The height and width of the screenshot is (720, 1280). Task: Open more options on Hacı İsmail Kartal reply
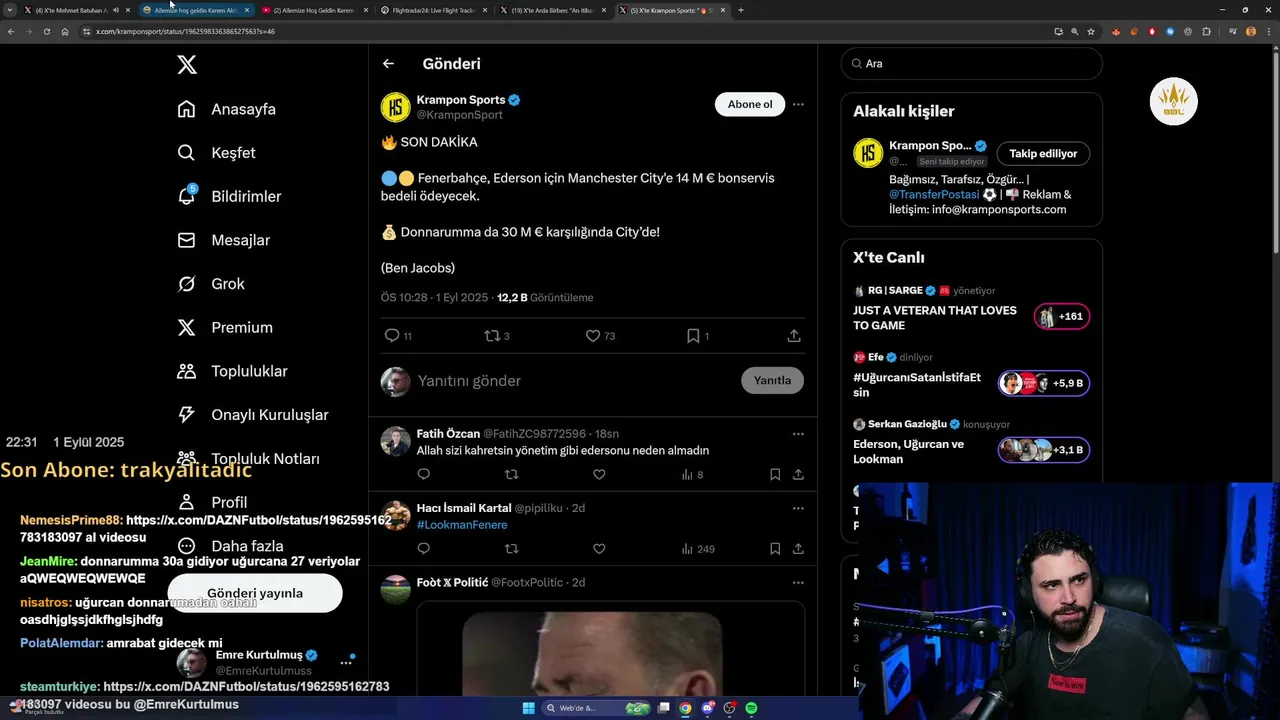(x=798, y=508)
